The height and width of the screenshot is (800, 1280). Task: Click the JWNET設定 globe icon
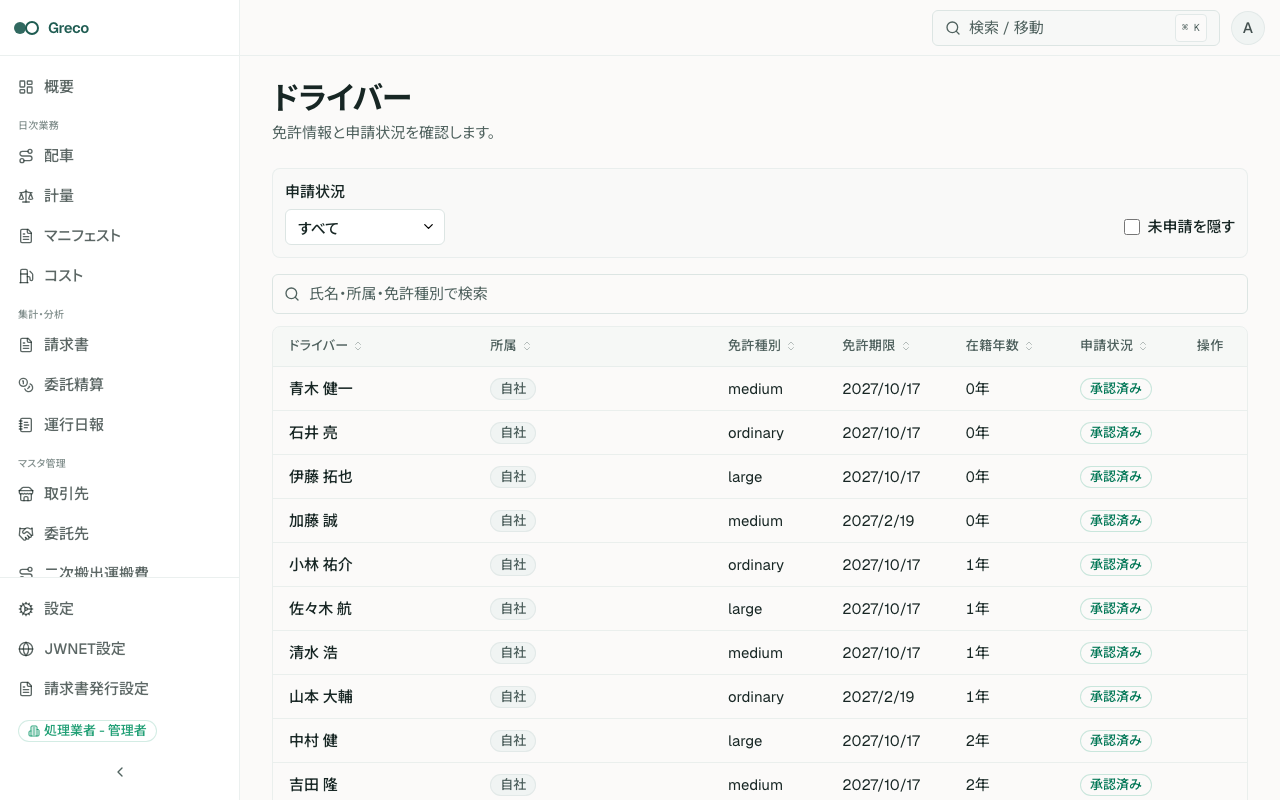26,649
